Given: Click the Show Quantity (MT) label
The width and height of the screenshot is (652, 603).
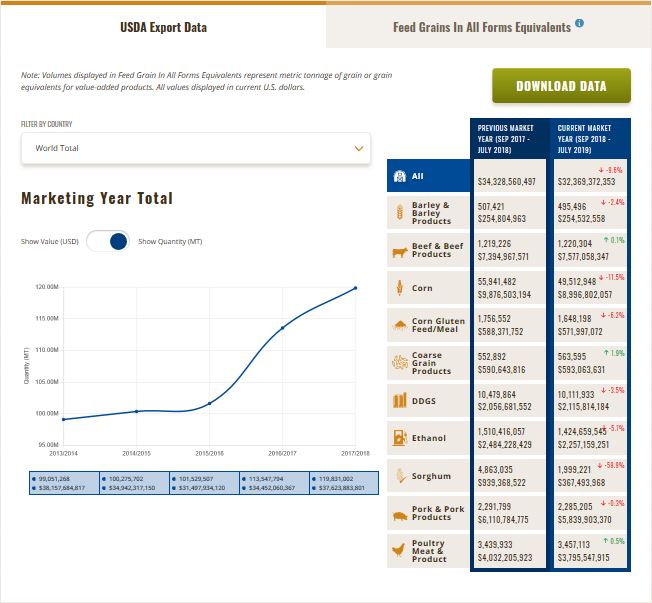Looking at the screenshot, I should click(170, 242).
